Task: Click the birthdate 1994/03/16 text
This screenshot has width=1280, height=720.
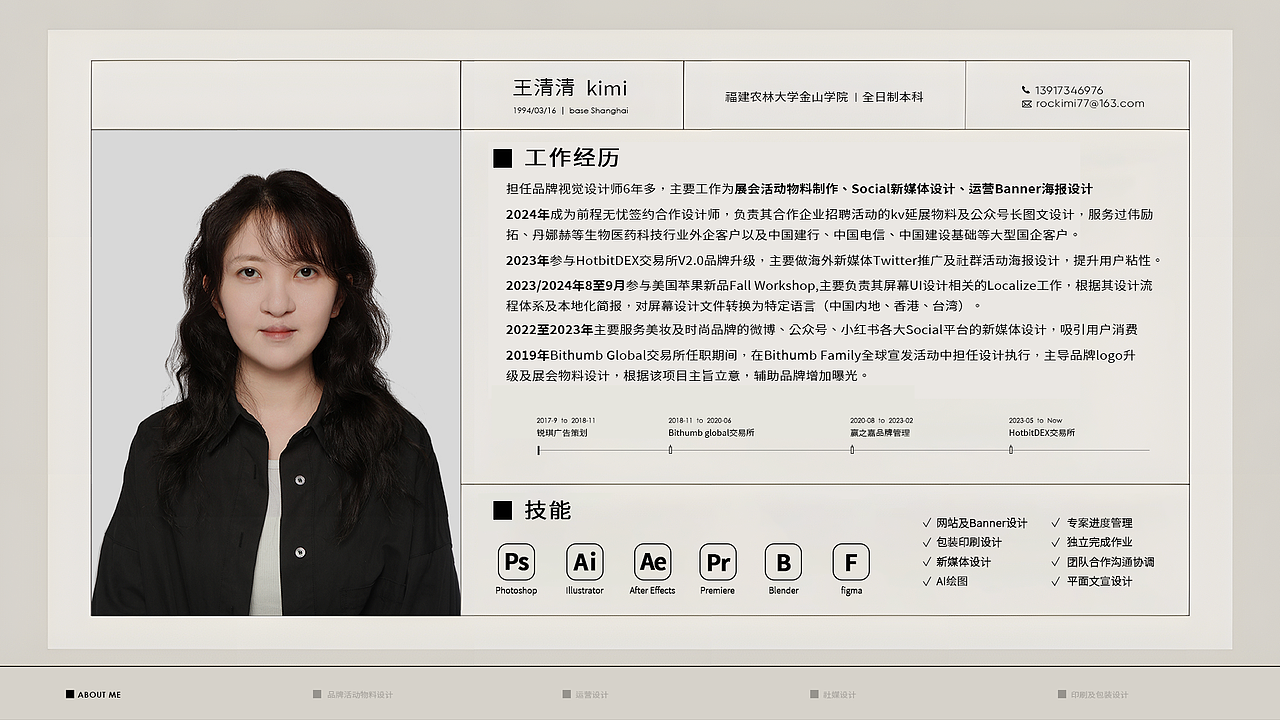Action: pyautogui.click(x=534, y=111)
